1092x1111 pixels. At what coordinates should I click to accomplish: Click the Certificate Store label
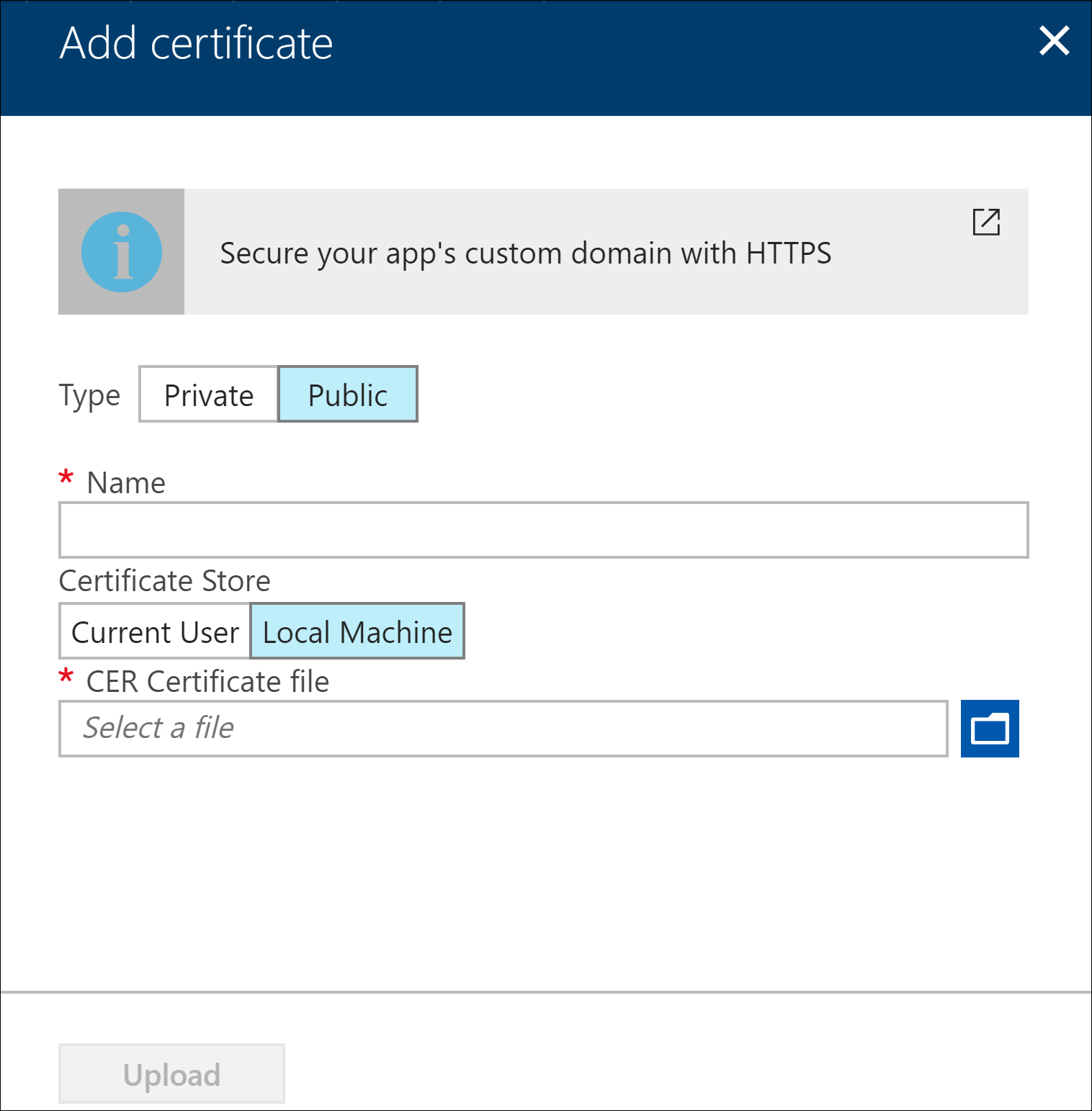click(x=164, y=581)
